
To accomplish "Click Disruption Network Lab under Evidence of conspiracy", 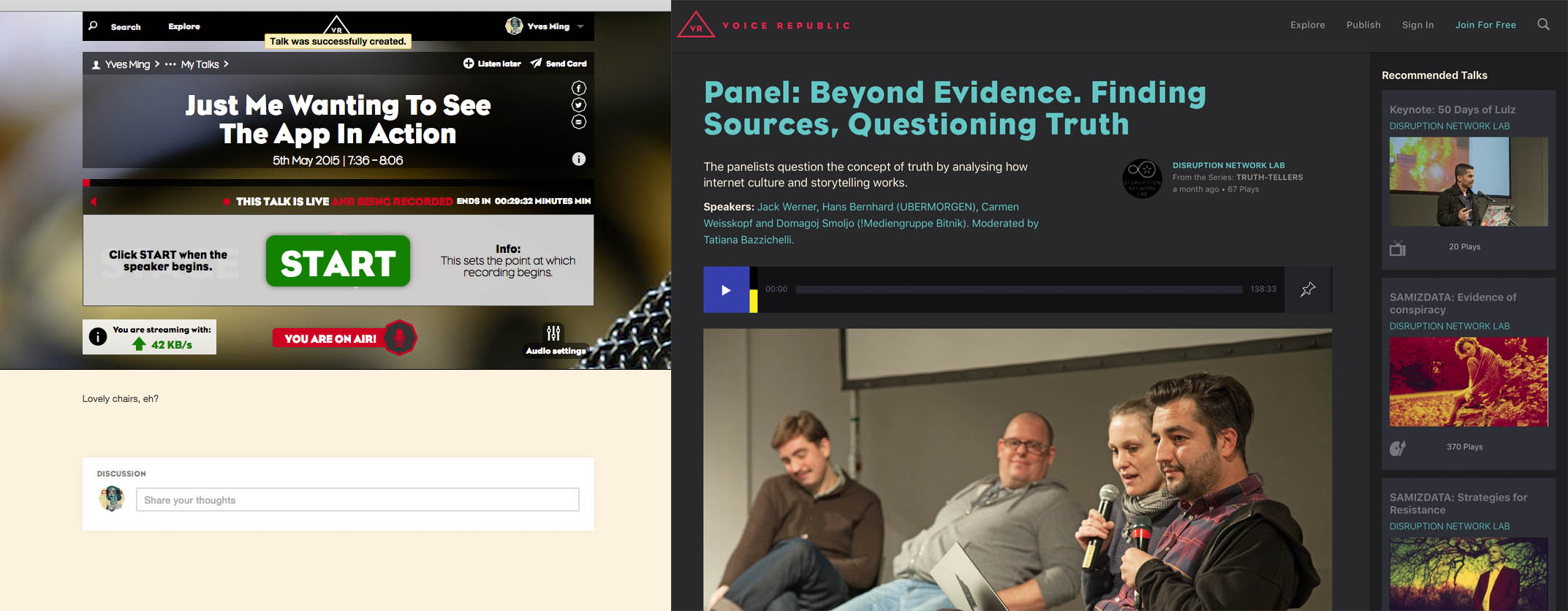I will pos(1449,326).
